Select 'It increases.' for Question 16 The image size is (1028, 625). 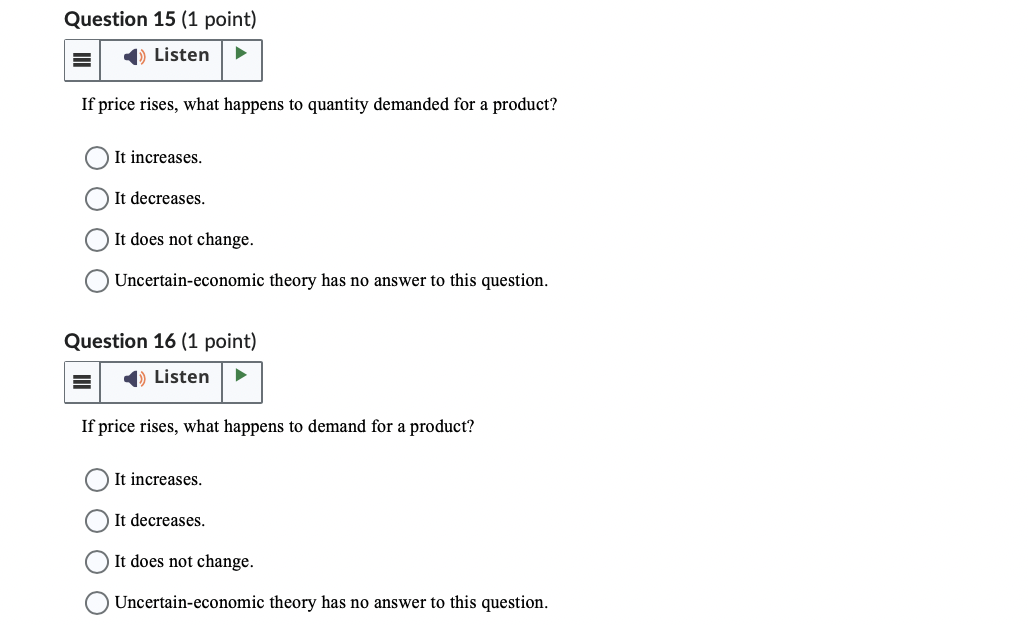pyautogui.click(x=96, y=479)
